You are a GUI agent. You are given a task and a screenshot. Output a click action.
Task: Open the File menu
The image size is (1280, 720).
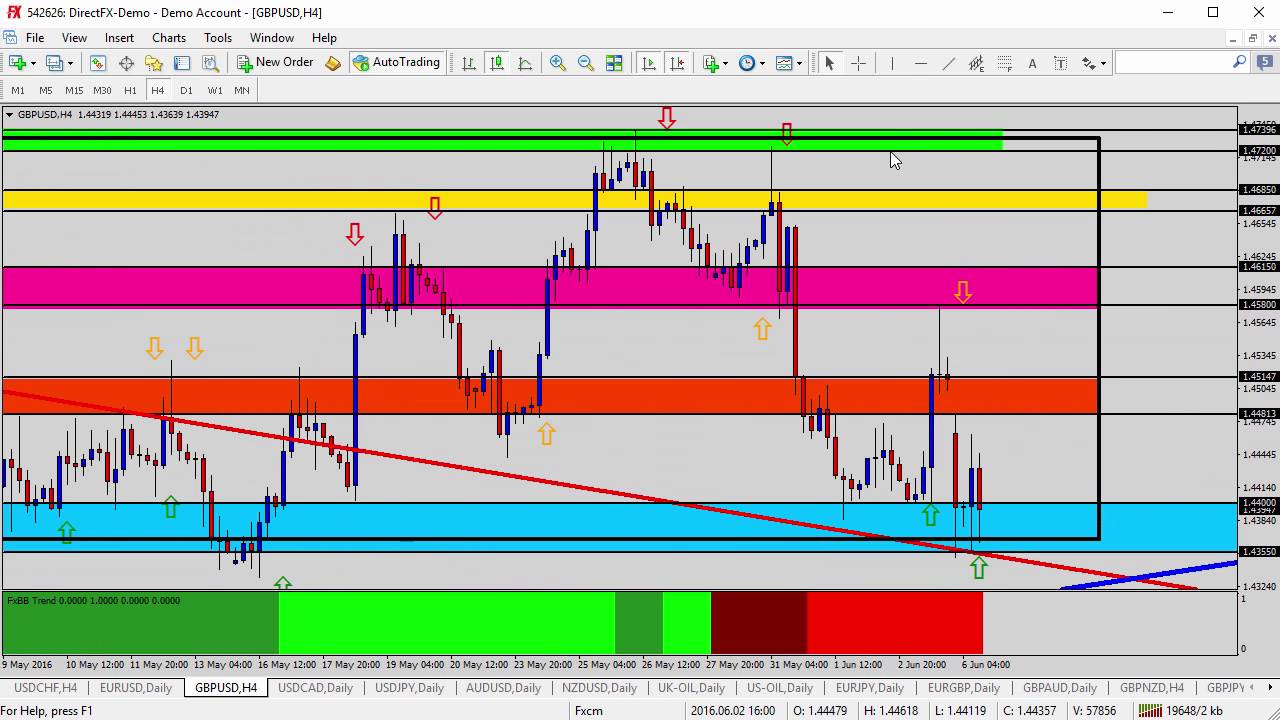[x=35, y=38]
